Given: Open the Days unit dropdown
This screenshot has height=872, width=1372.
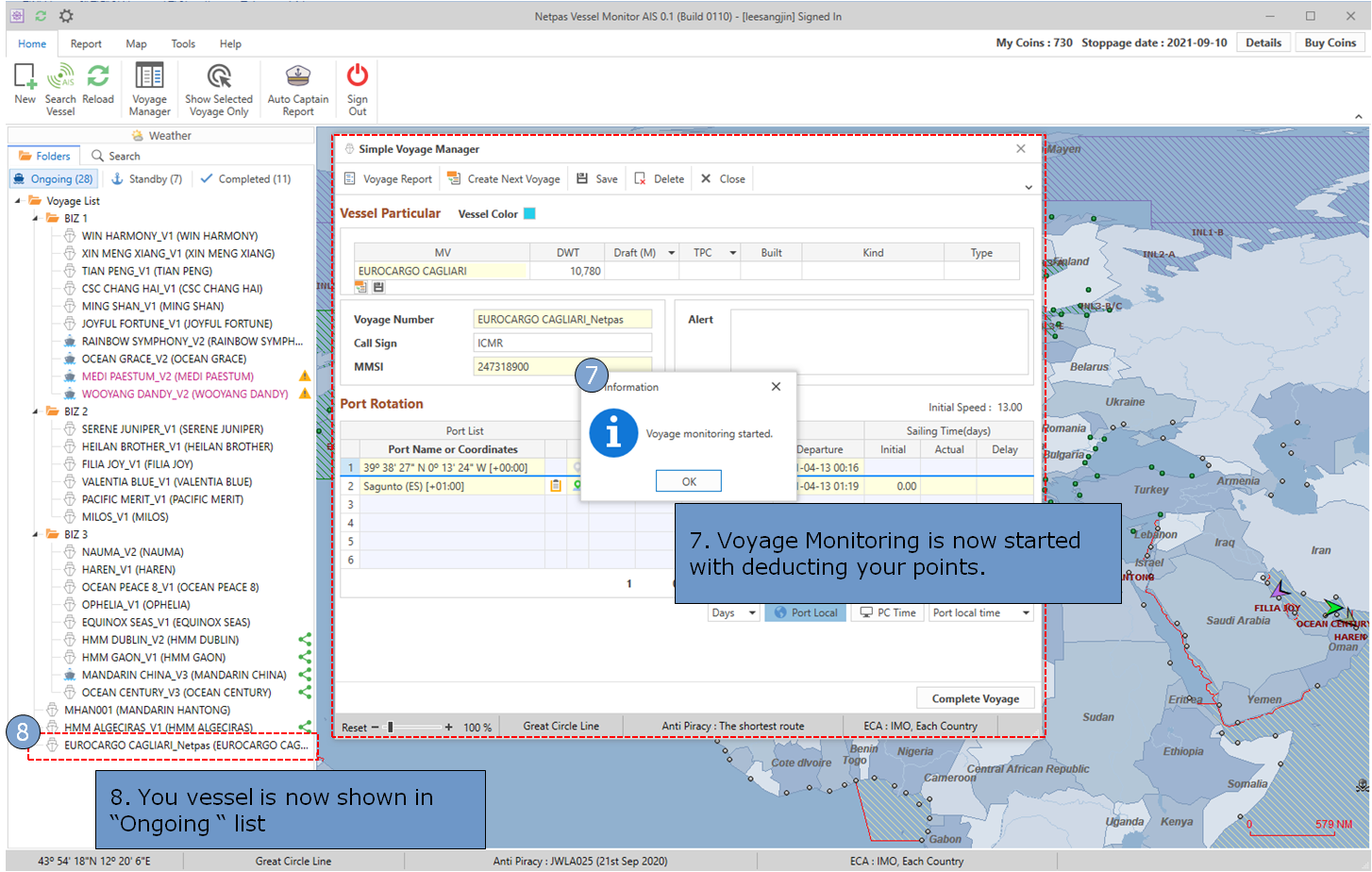Looking at the screenshot, I should point(733,612).
